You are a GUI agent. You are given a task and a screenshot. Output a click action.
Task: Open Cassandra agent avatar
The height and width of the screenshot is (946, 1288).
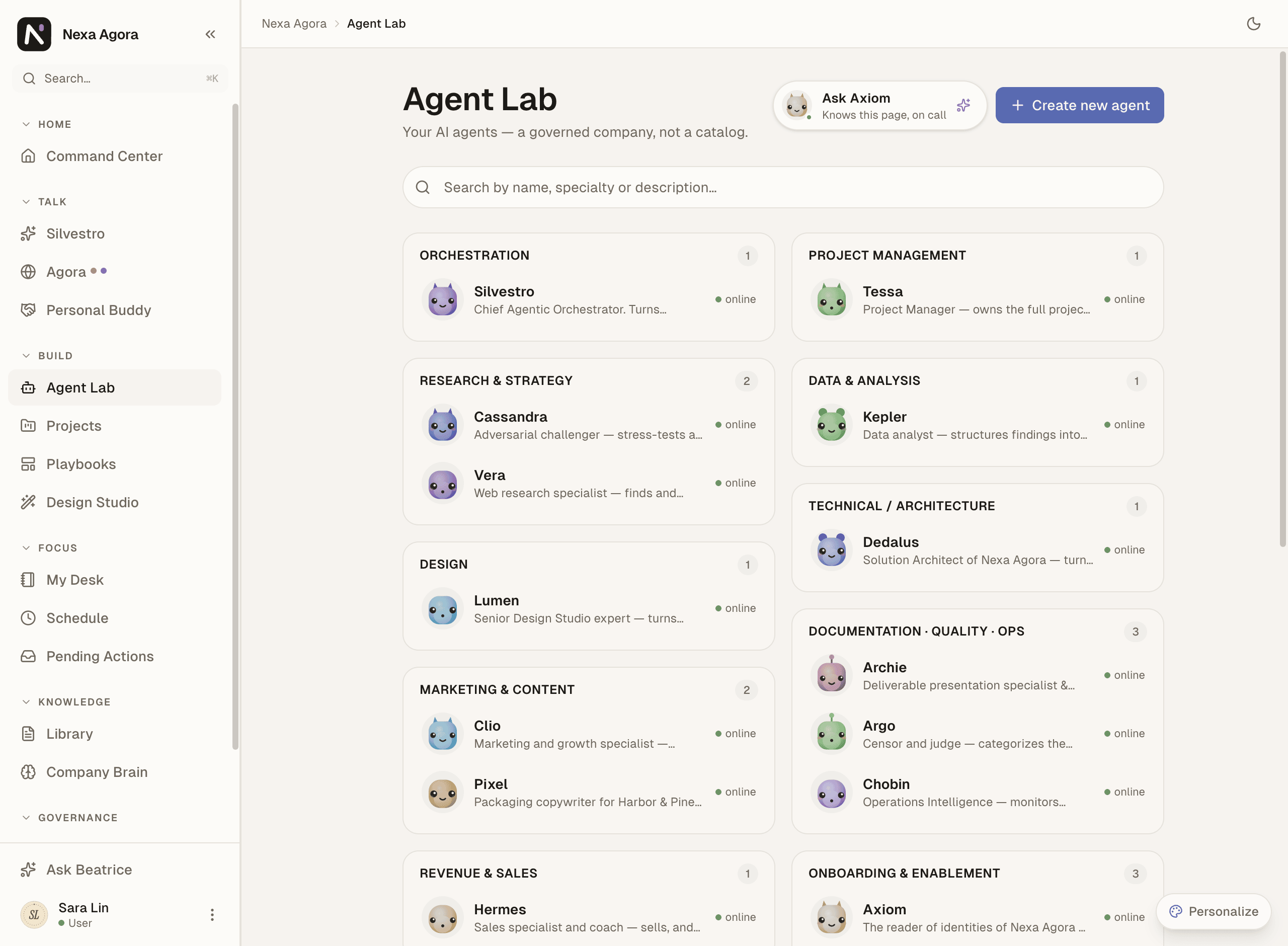443,425
